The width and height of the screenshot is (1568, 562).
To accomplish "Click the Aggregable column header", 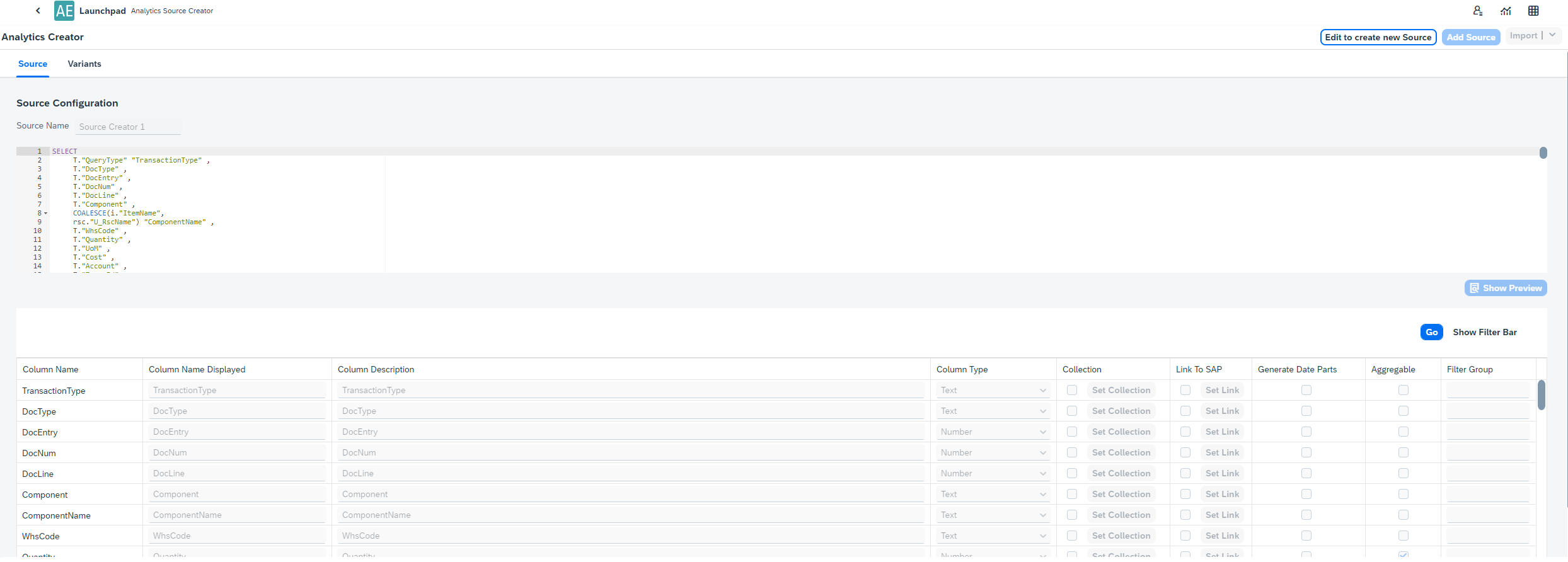I will pyautogui.click(x=1393, y=370).
